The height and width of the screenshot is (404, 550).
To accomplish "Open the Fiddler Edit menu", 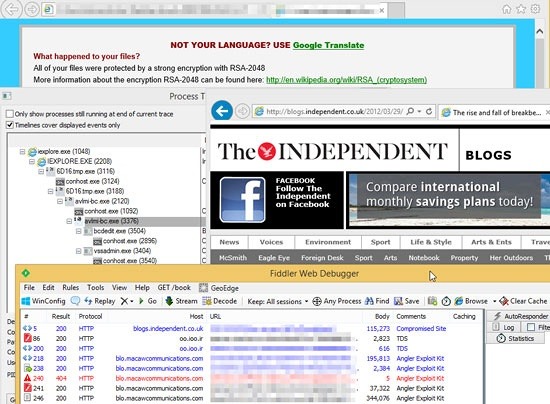I will 48,288.
